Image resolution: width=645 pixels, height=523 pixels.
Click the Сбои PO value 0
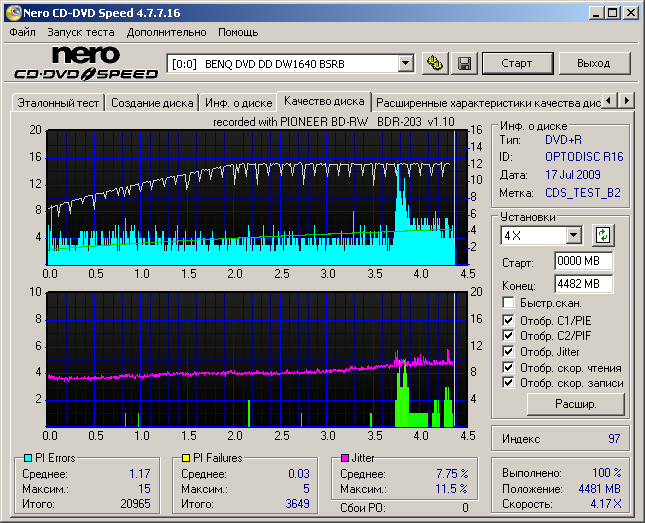tap(465, 508)
